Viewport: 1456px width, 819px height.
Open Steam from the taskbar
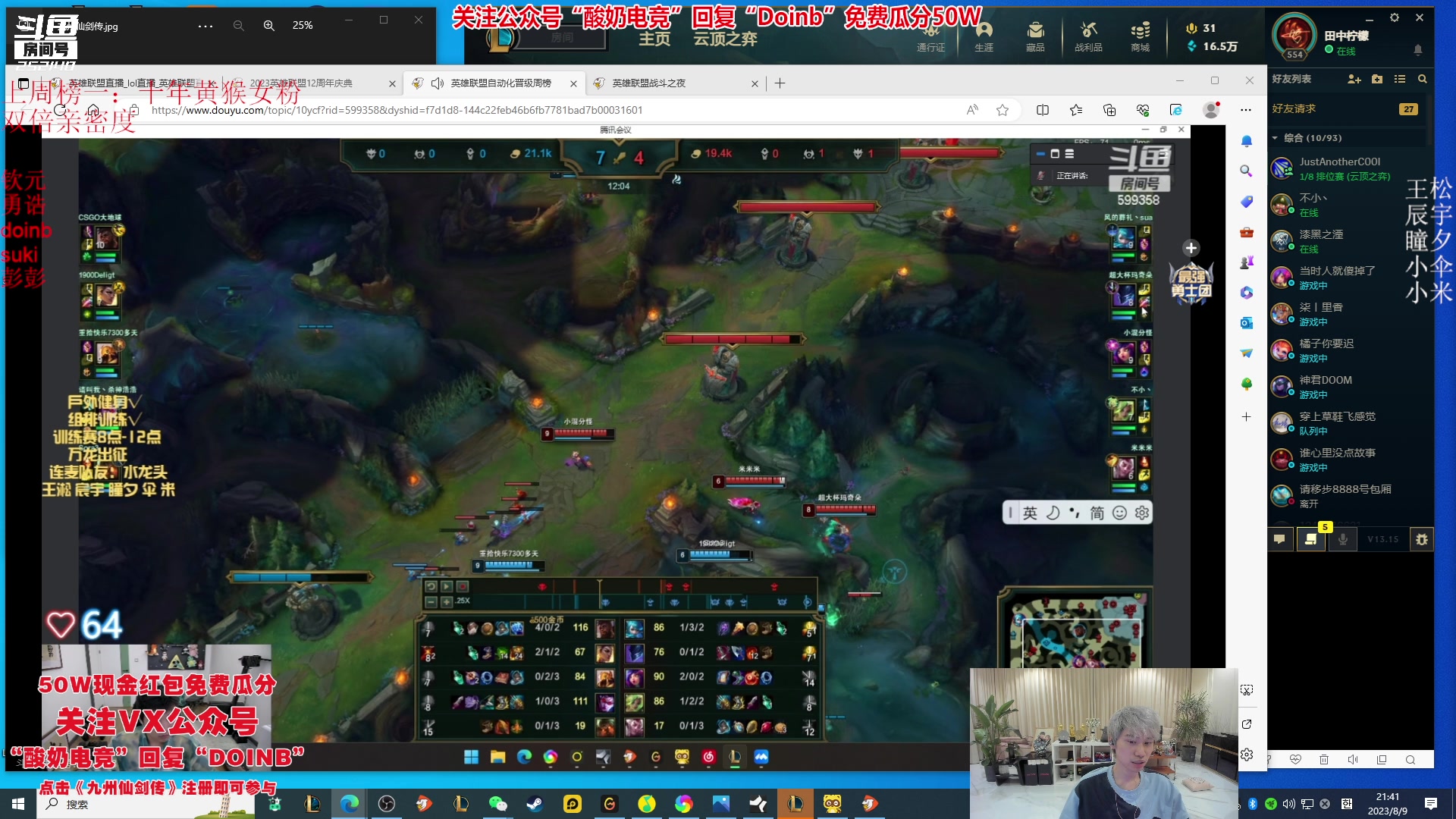pyautogui.click(x=535, y=804)
